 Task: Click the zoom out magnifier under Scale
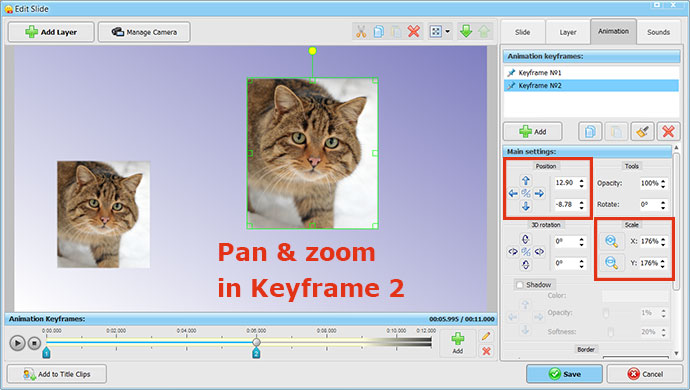(x=611, y=263)
